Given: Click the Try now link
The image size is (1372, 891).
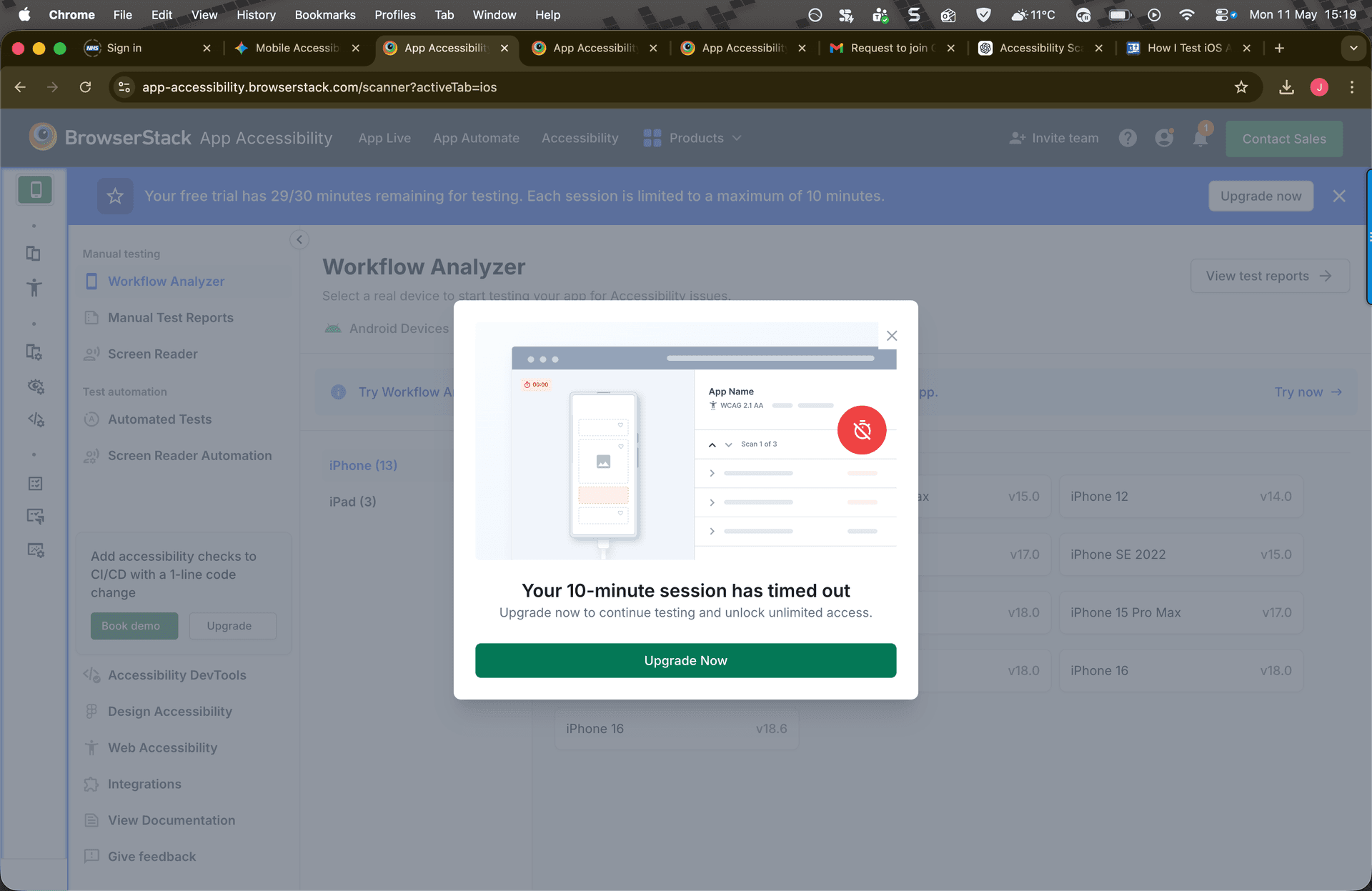Looking at the screenshot, I should click(1308, 392).
